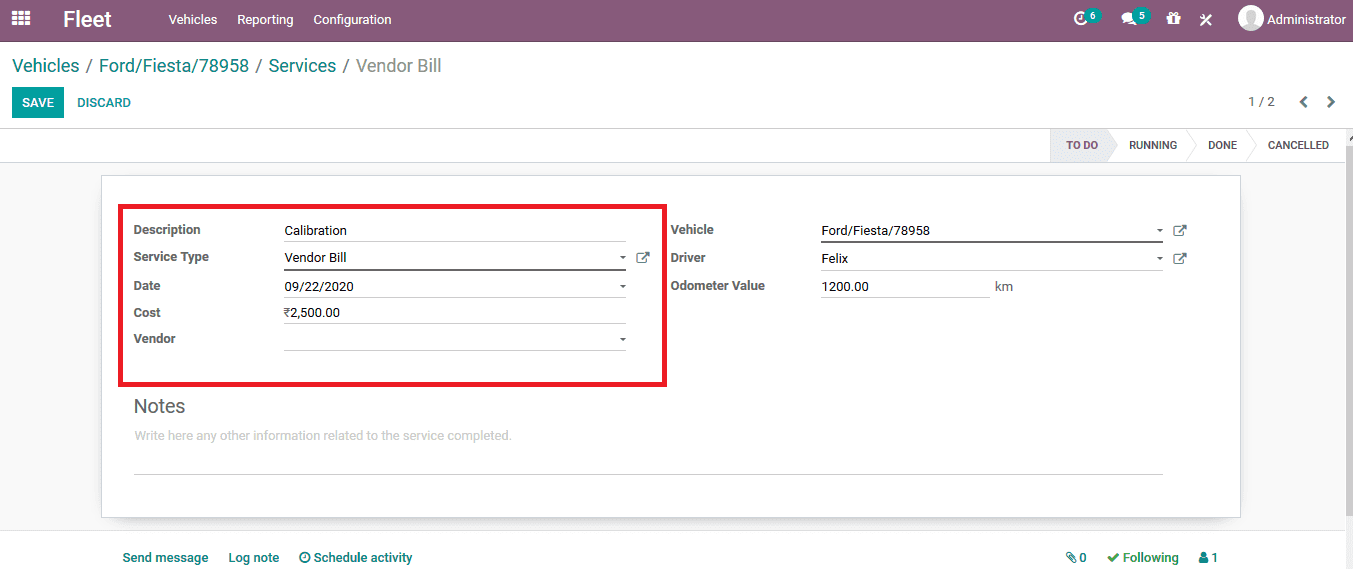Open the activities clock icon
Viewport: 1353px width, 569px height.
(1080, 19)
